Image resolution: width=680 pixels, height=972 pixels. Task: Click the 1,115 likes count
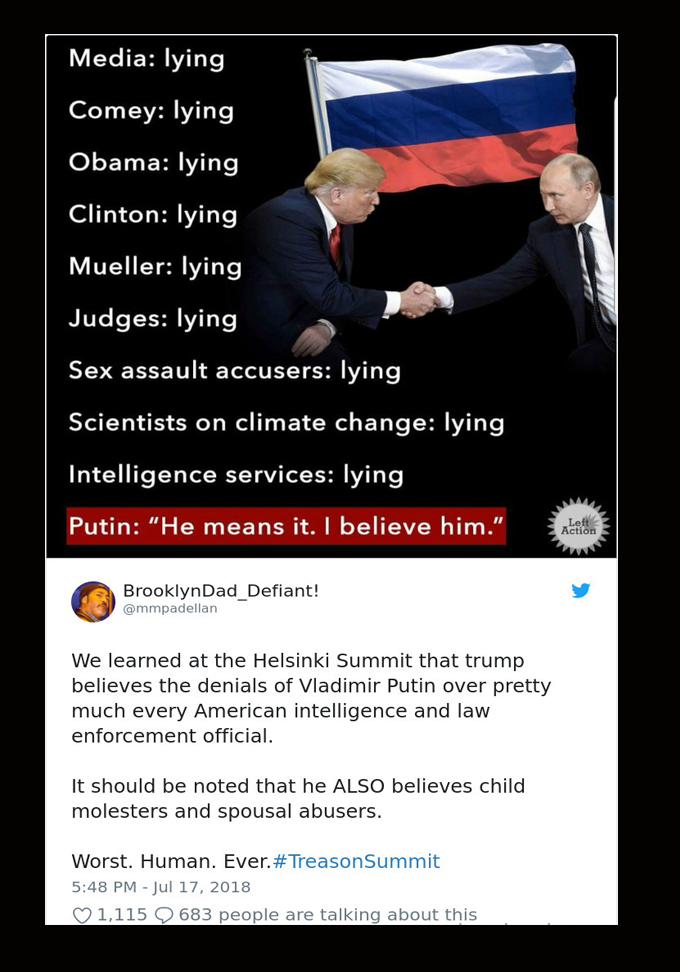pyautogui.click(x=122, y=914)
